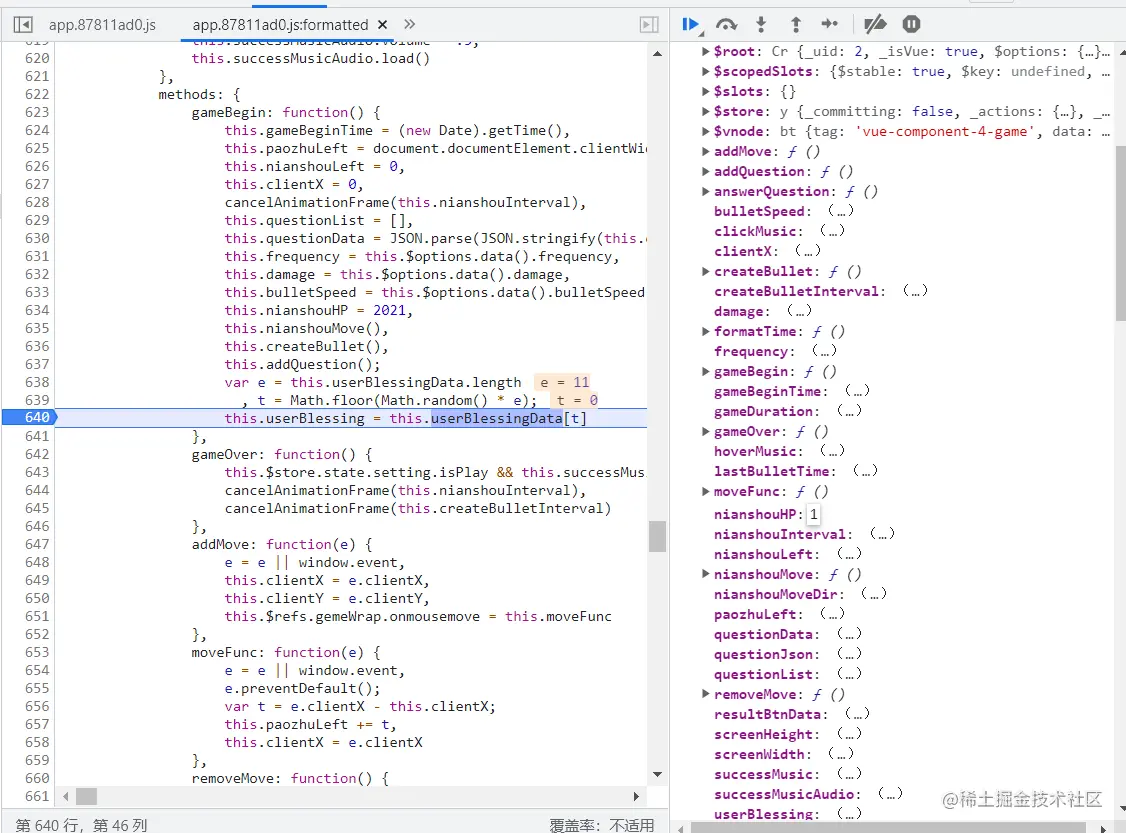This screenshot has width=1126, height=833.
Task: Expand removeMove function in scope
Action: [706, 694]
